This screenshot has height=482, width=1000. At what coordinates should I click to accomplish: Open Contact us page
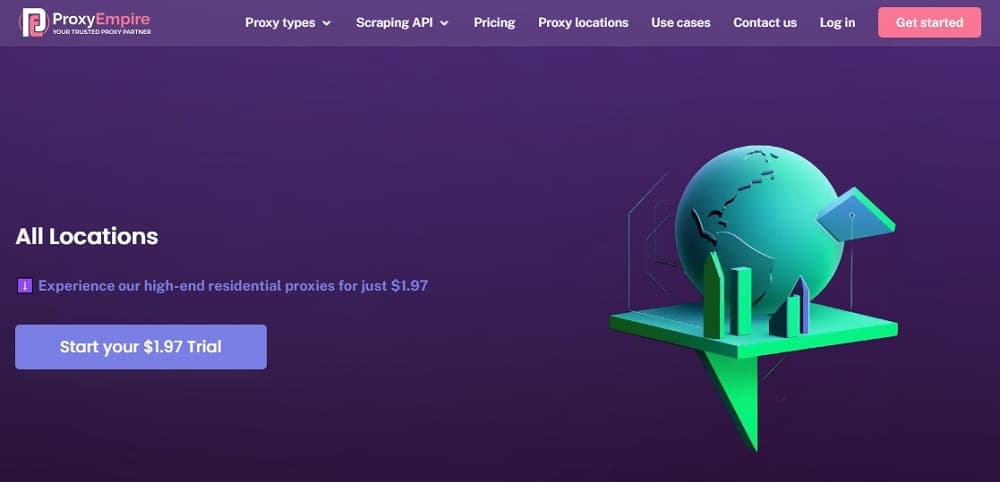coord(765,22)
